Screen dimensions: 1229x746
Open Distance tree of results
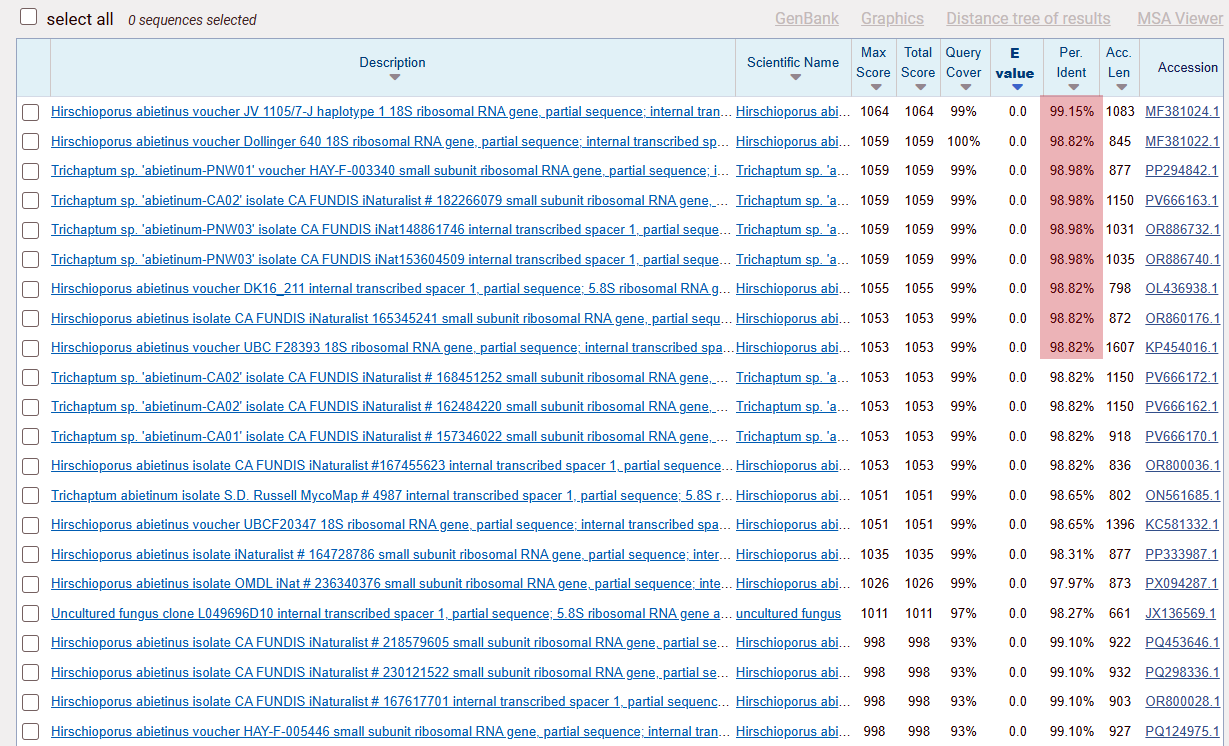[x=1028, y=19]
